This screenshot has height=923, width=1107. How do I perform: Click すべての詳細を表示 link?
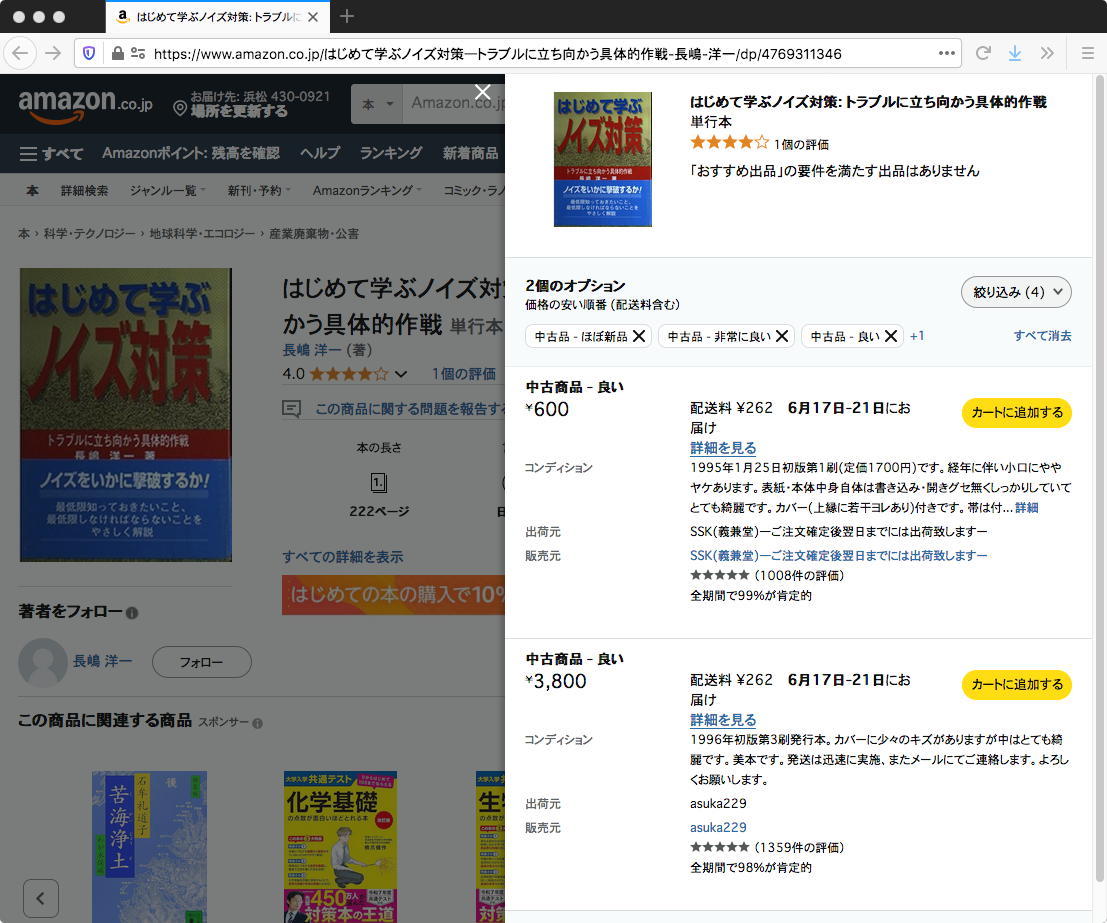coord(342,556)
